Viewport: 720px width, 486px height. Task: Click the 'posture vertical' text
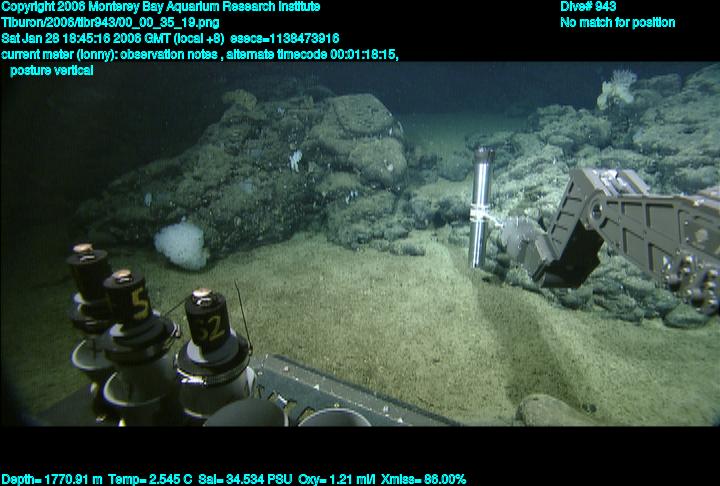[x=52, y=71]
